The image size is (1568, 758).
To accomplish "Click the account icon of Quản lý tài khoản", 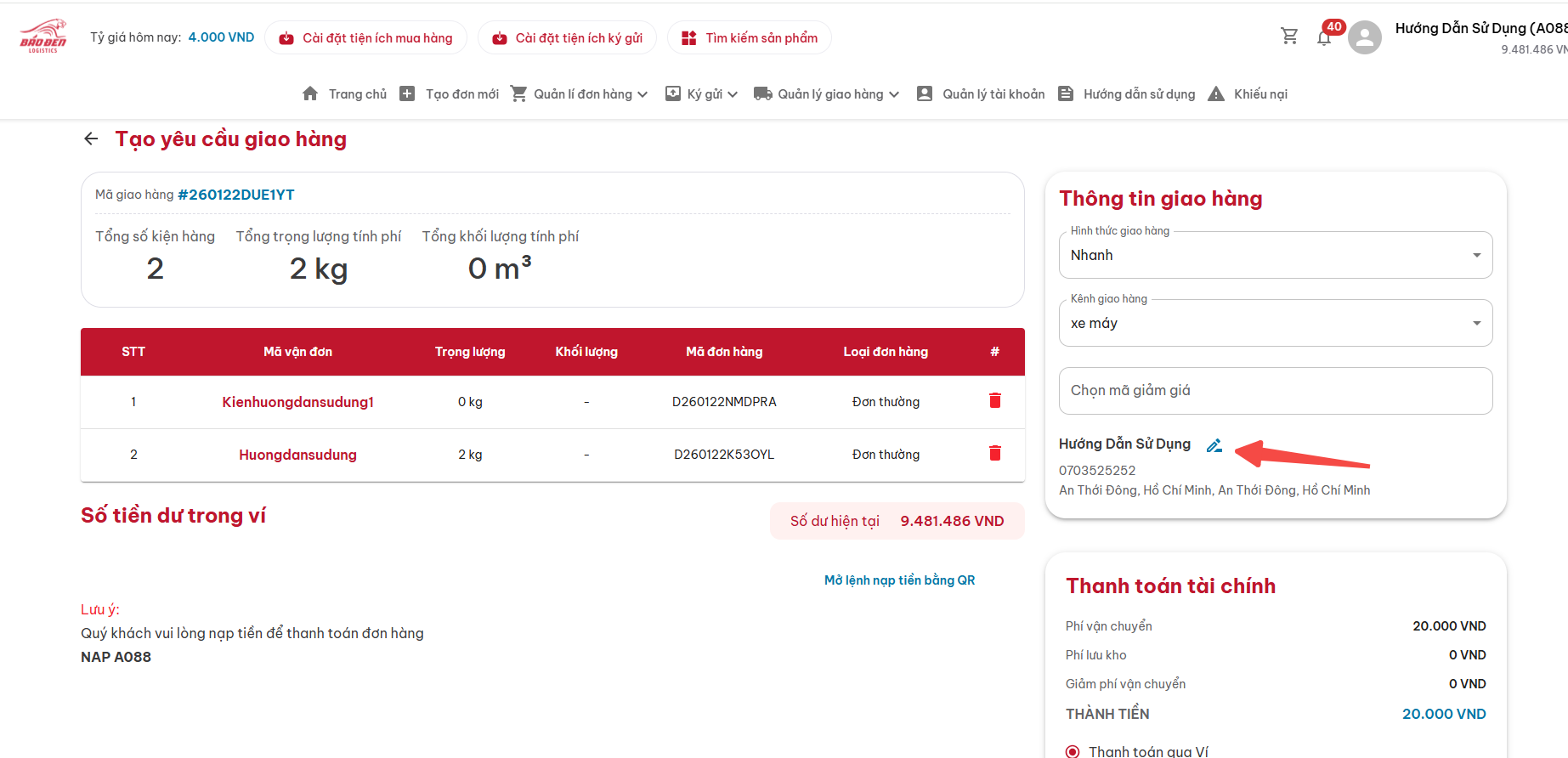I will (925, 93).
